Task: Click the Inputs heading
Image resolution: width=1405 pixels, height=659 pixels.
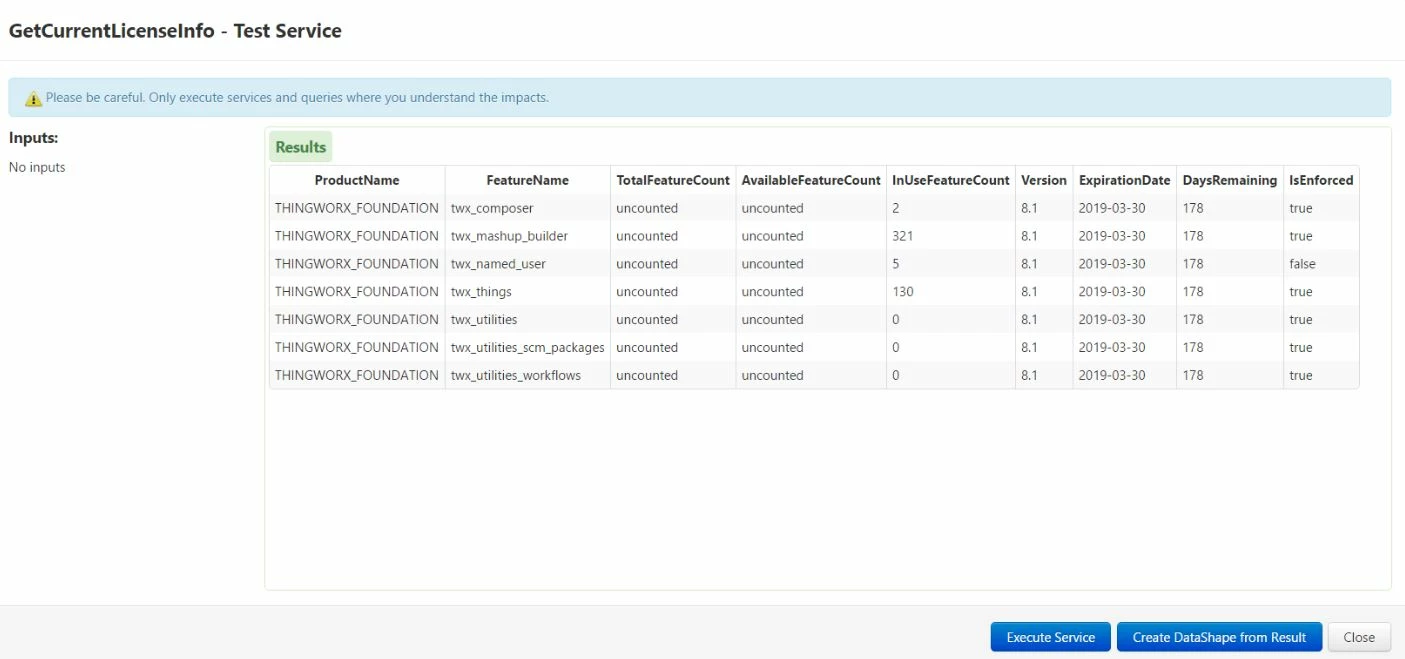Action: pyautogui.click(x=33, y=138)
